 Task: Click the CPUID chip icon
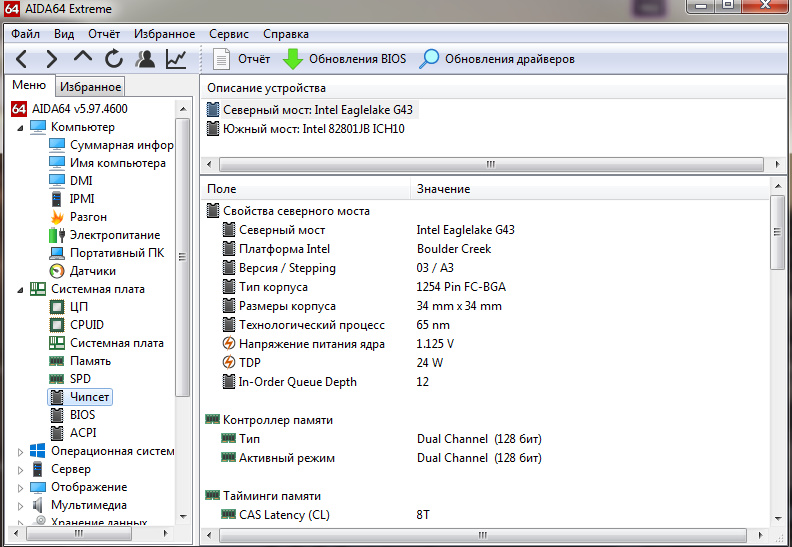point(57,325)
